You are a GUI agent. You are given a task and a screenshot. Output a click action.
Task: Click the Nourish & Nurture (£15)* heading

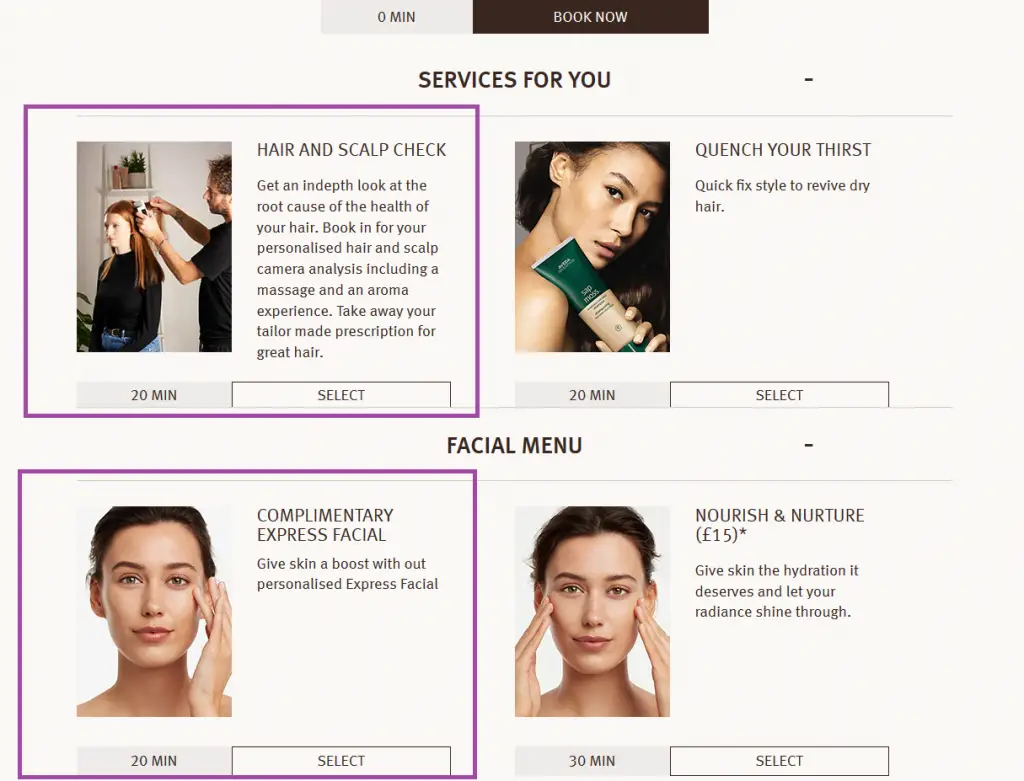pyautogui.click(x=780, y=525)
